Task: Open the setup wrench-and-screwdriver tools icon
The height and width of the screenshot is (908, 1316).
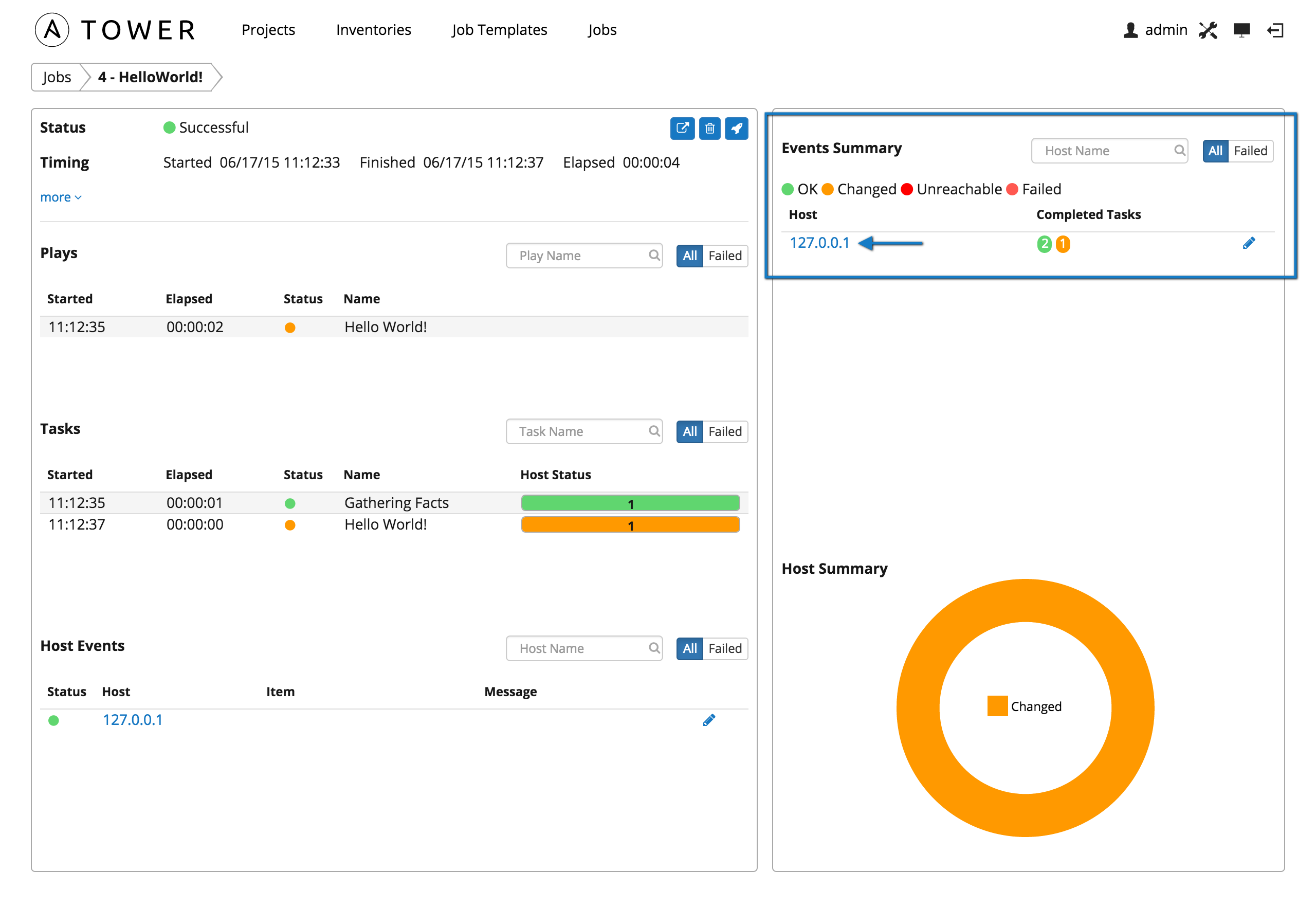Action: click(x=1208, y=30)
